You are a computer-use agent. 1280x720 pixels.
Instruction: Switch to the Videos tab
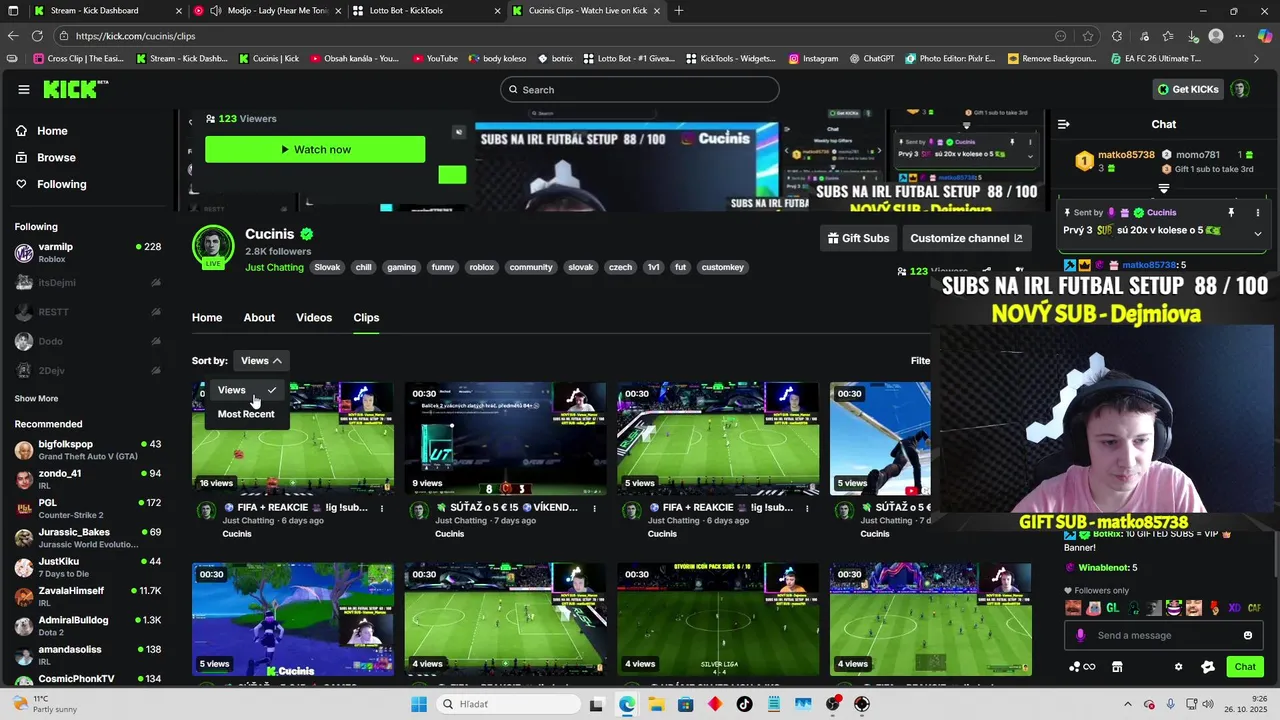(314, 318)
